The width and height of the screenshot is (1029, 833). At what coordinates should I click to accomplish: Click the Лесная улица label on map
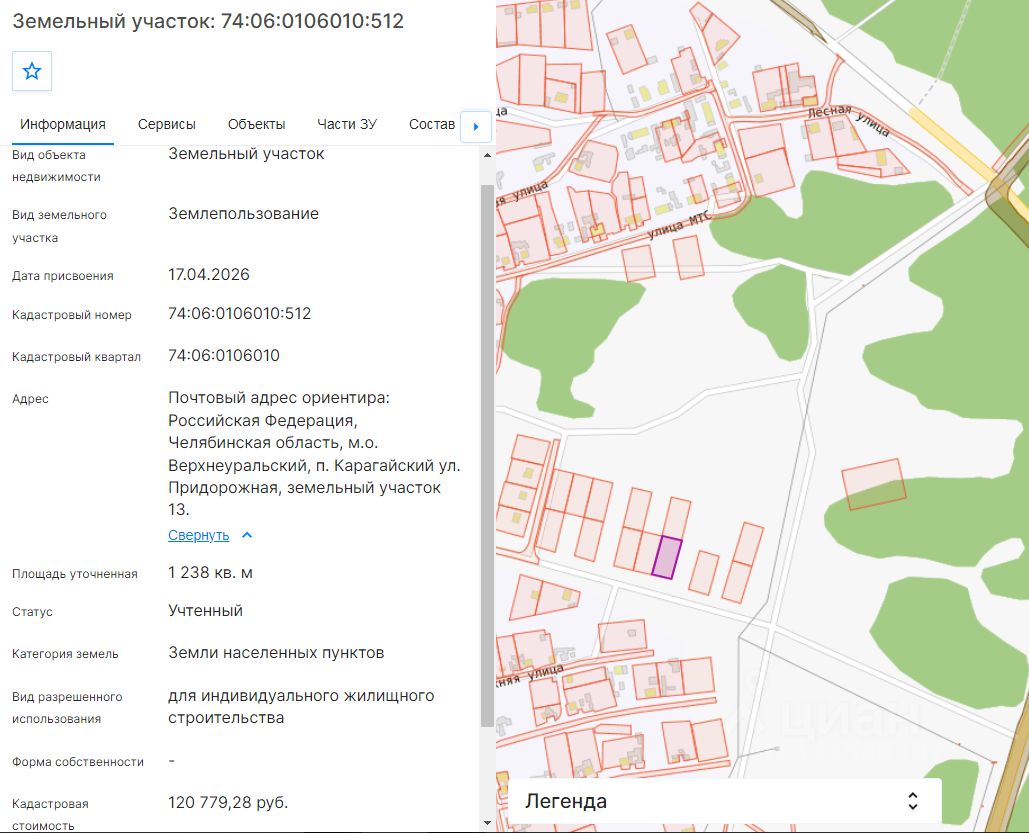point(849,119)
